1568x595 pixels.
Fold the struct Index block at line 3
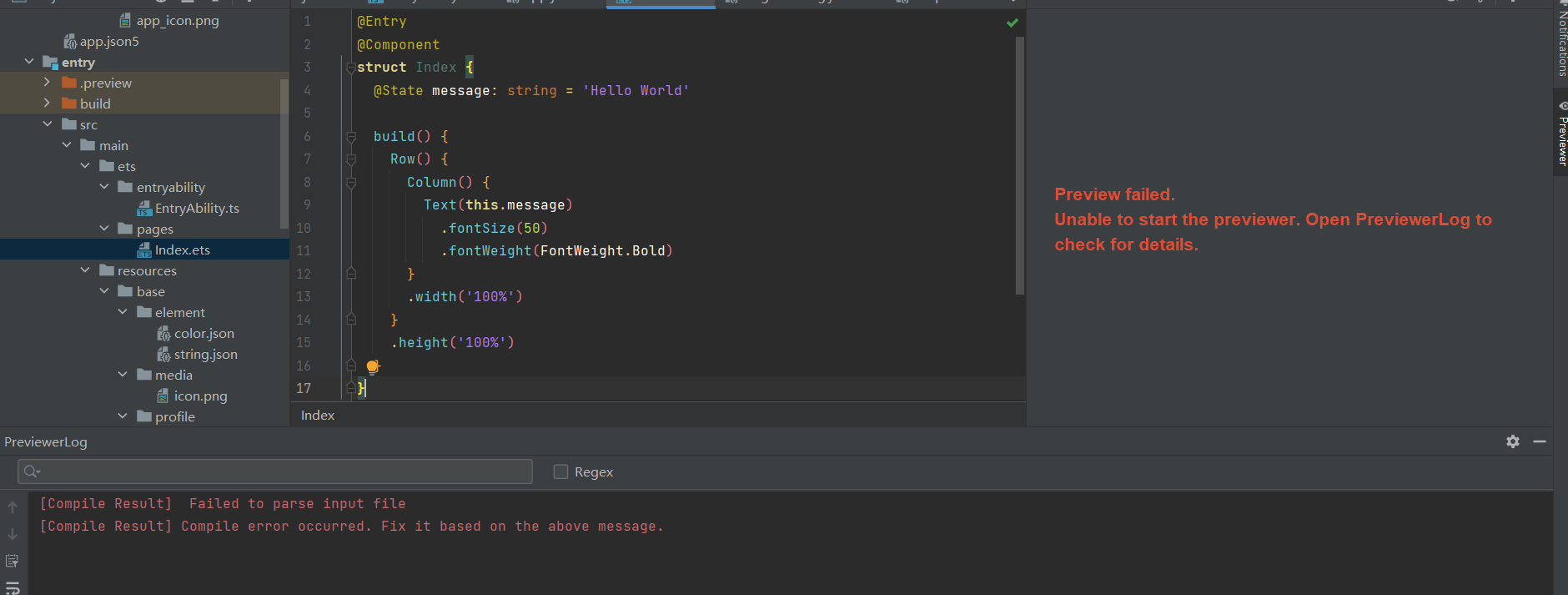pyautogui.click(x=351, y=68)
